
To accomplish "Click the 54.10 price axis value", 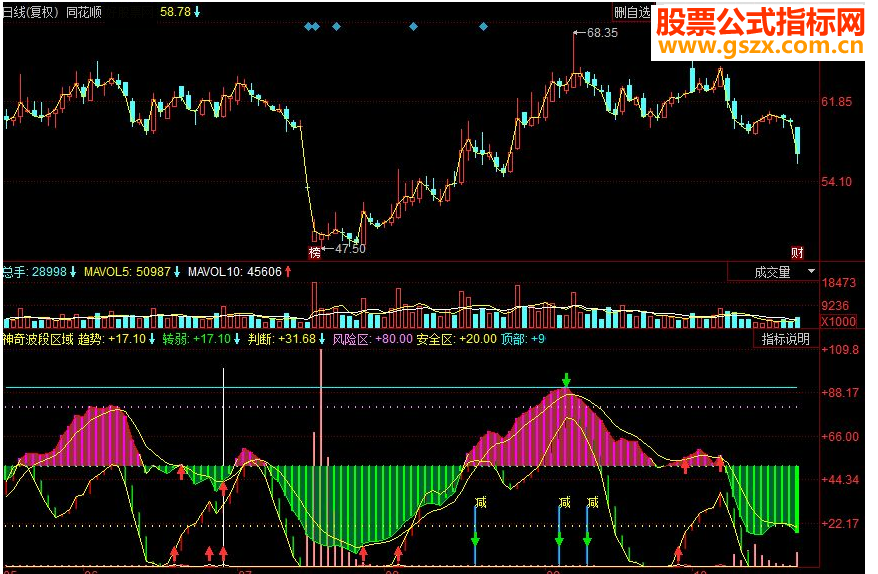I will pyautogui.click(x=837, y=181).
